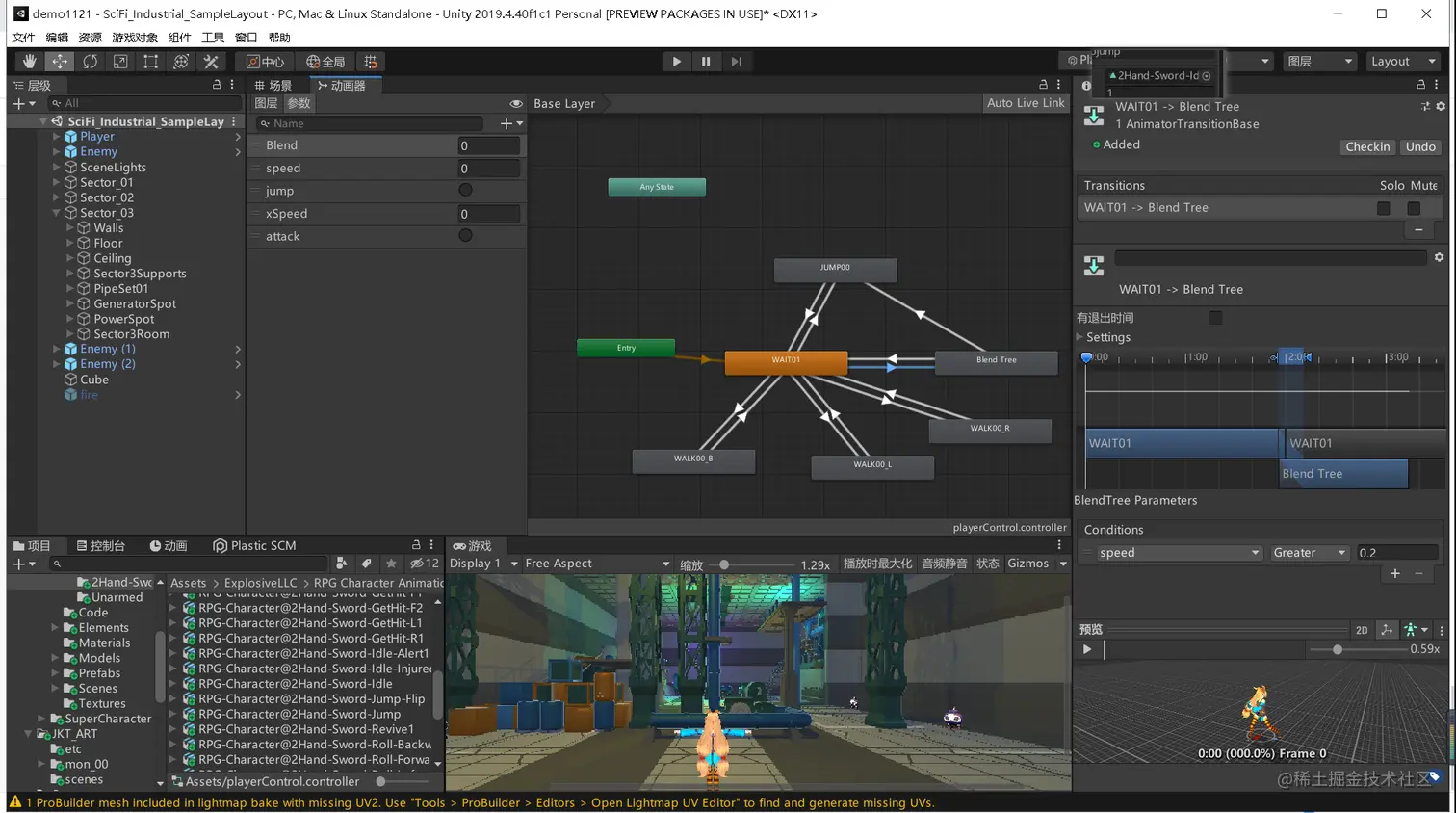Open the 游戏对象 menu
Screen dimensions: 1456x813
coord(135,38)
